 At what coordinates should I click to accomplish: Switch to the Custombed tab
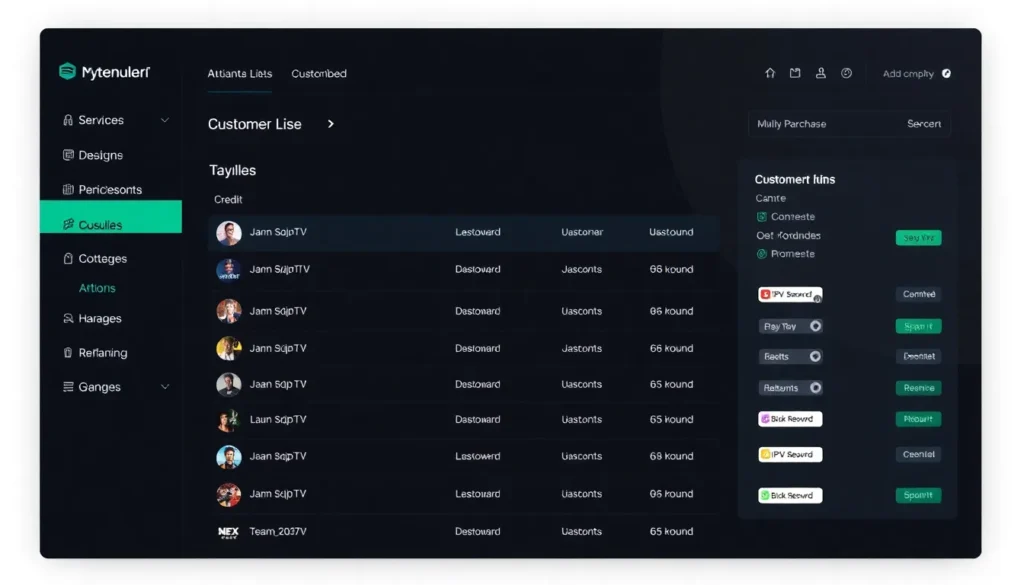319,74
